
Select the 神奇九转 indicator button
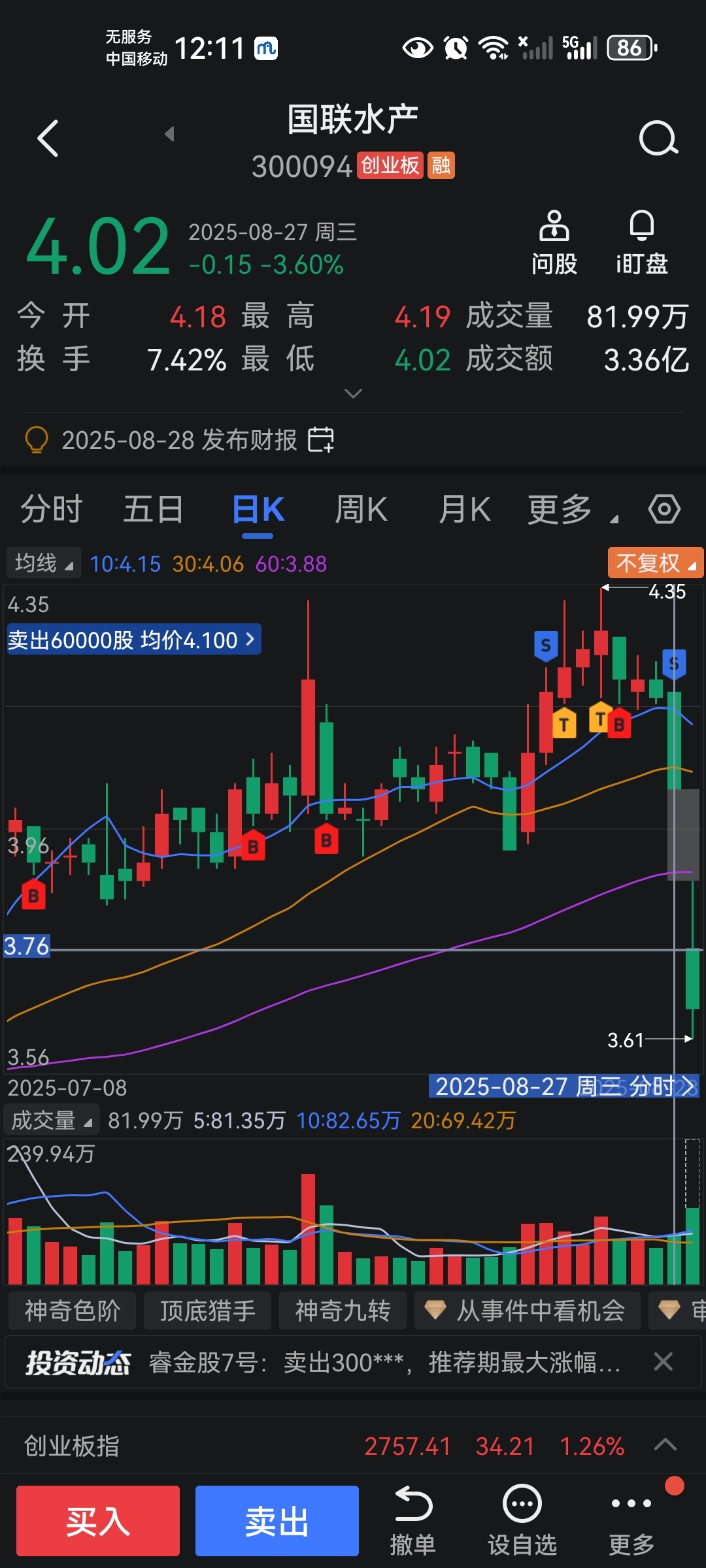343,1311
